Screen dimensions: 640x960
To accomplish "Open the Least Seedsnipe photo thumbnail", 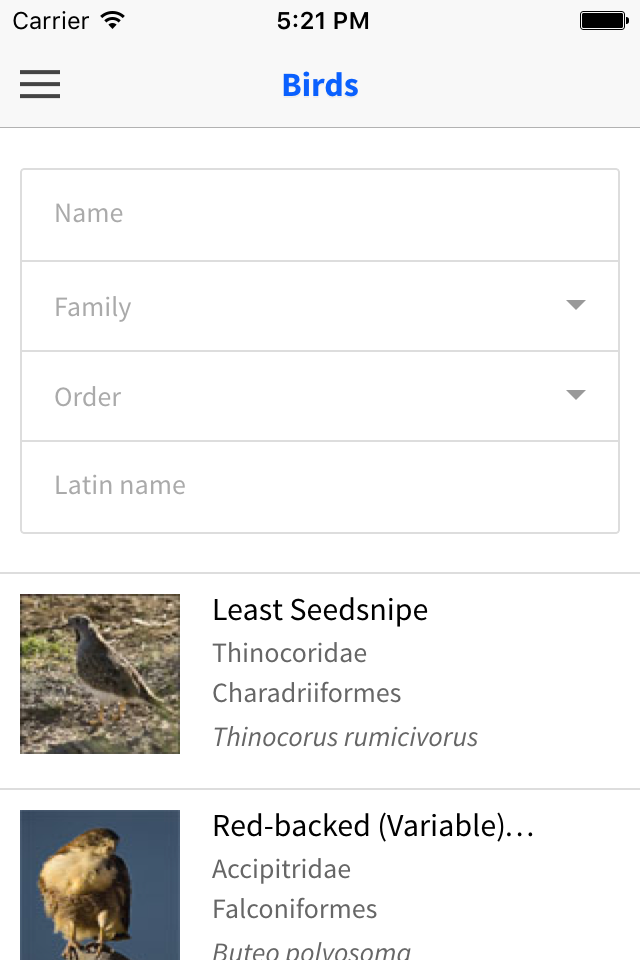I will coord(100,673).
